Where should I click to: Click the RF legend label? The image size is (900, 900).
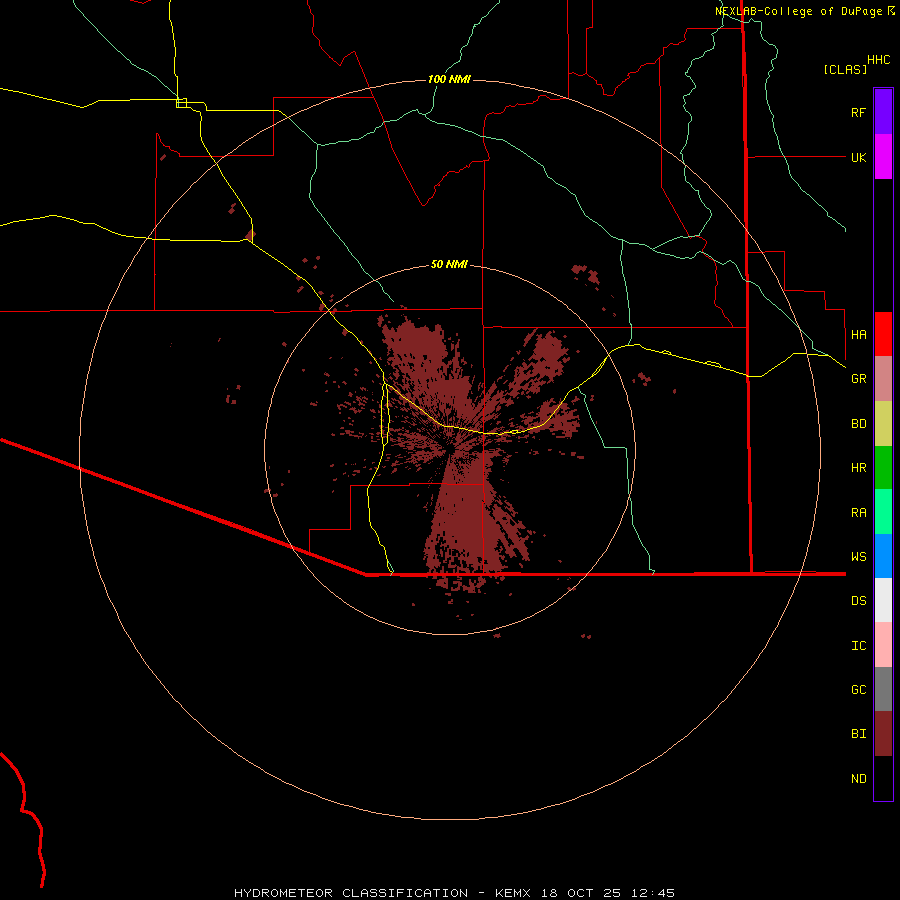pyautogui.click(x=858, y=113)
